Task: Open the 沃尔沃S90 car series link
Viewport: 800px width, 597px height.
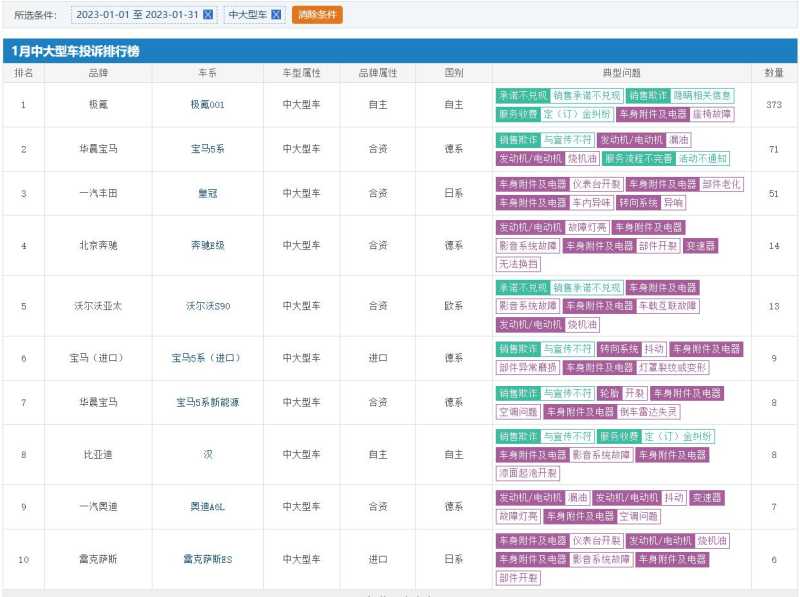Action: coord(208,306)
